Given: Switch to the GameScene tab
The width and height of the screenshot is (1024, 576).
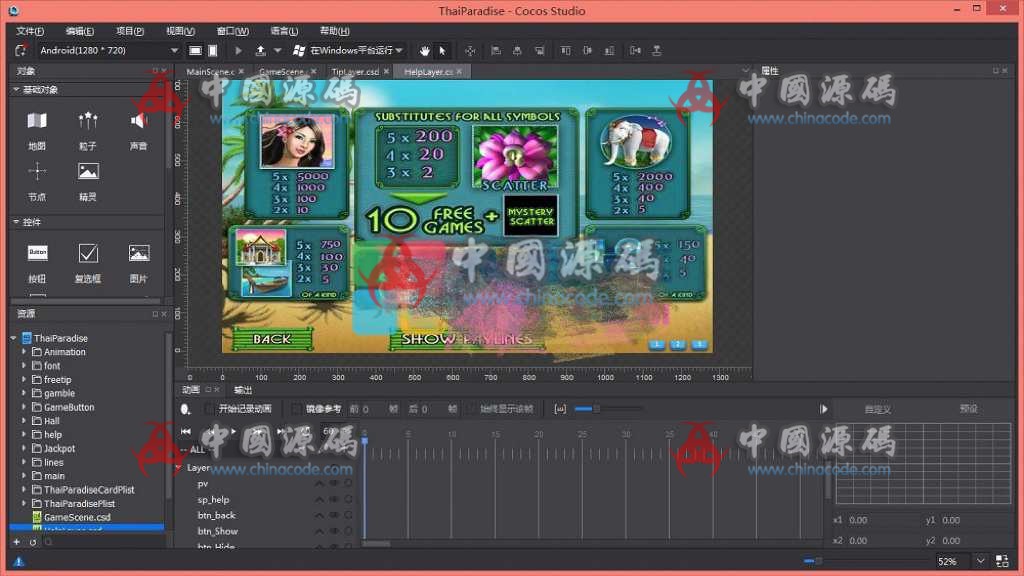Looking at the screenshot, I should (x=281, y=72).
